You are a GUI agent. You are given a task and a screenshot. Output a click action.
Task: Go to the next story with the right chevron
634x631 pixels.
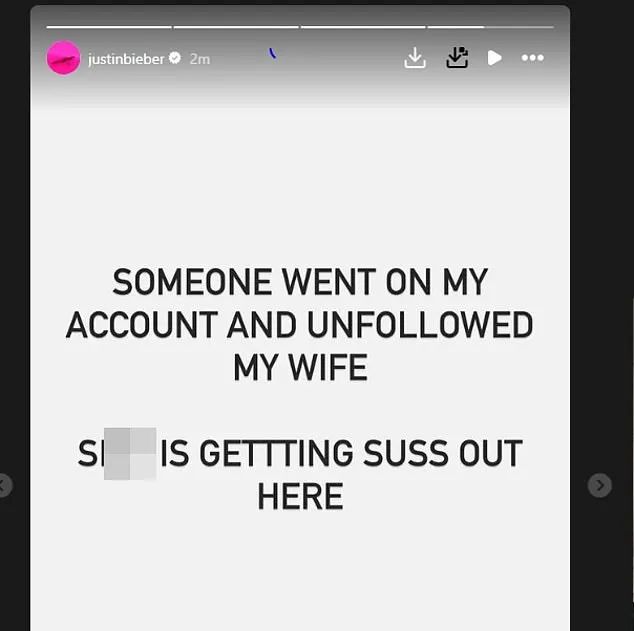(x=600, y=485)
